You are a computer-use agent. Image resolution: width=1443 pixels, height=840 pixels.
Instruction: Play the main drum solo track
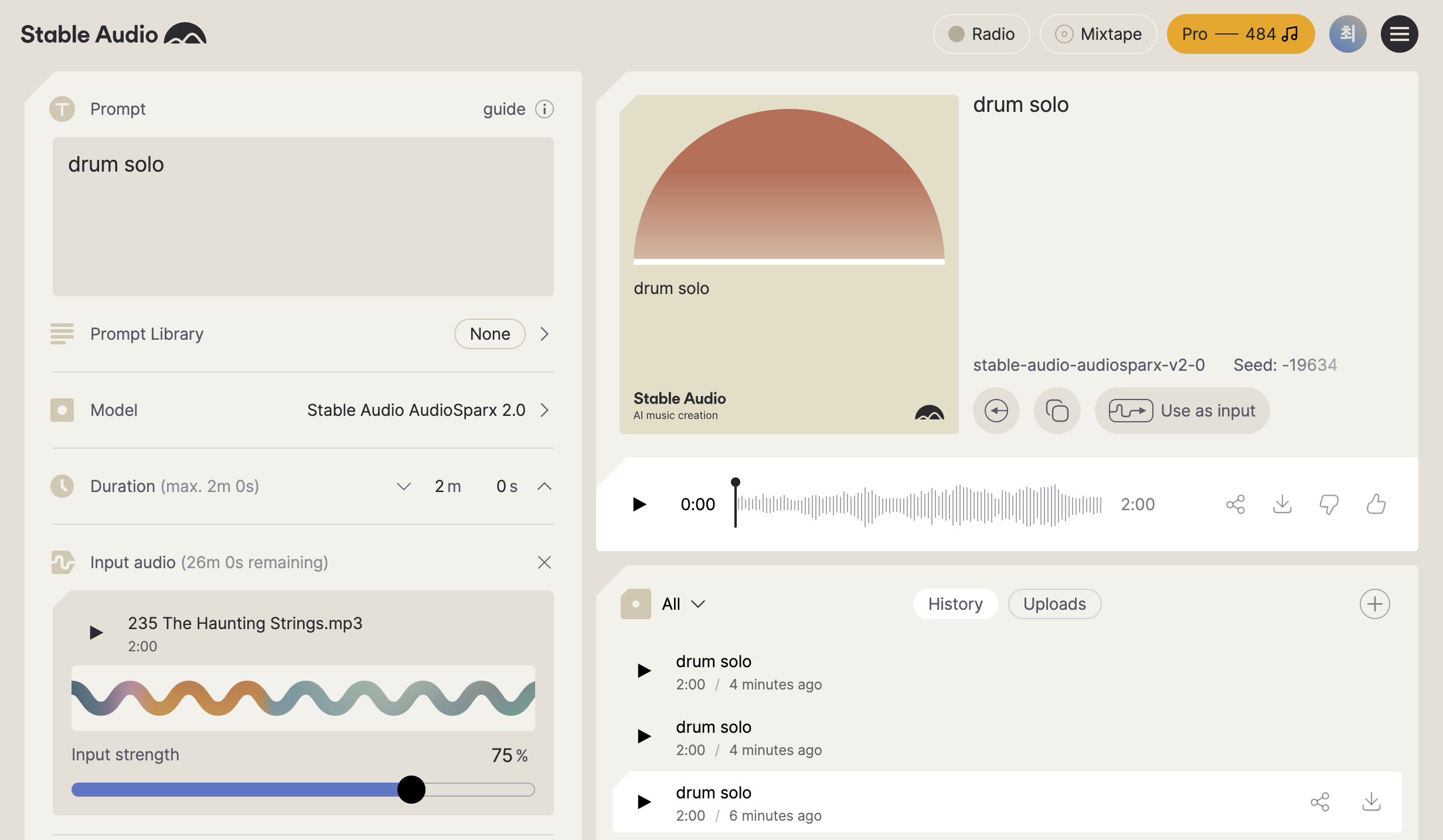click(639, 504)
